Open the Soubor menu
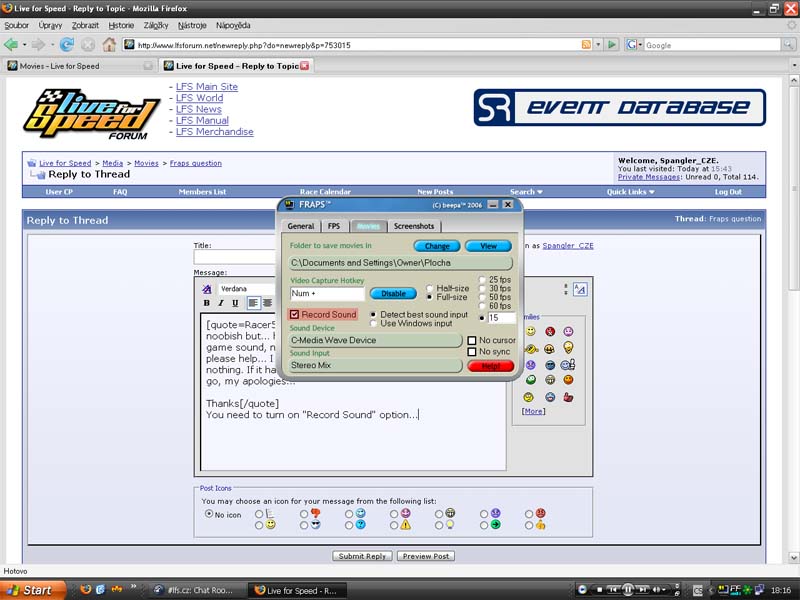The image size is (800, 600). 16,25
